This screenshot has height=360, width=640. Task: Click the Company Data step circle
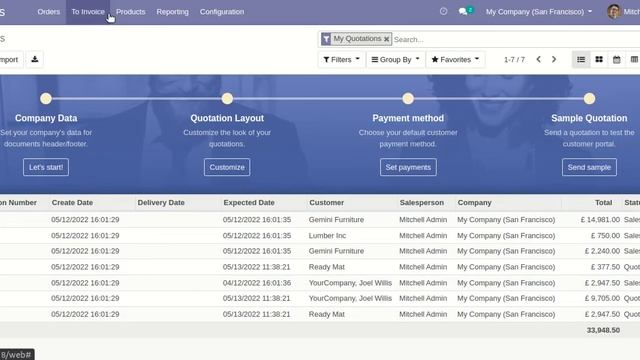(46, 98)
